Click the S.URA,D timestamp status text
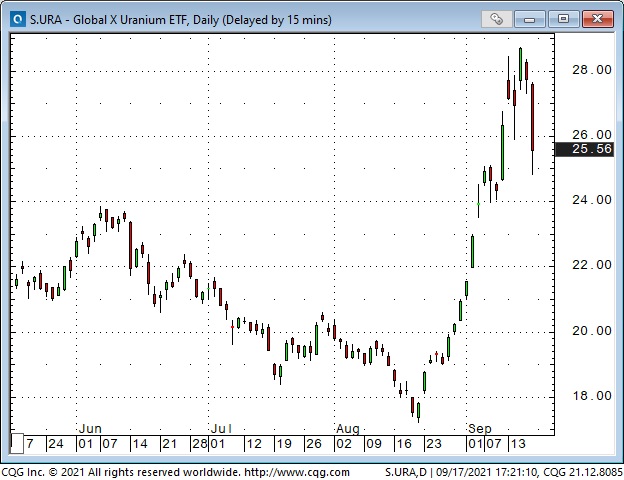Screen dimensions: 624x480 coord(503,472)
